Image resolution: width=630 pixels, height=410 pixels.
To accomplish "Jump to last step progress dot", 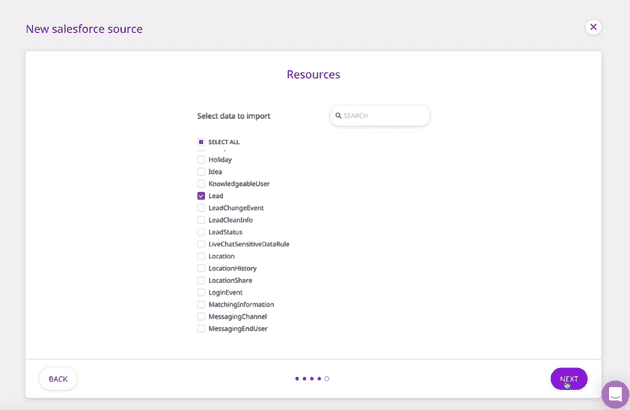I will [x=327, y=379].
